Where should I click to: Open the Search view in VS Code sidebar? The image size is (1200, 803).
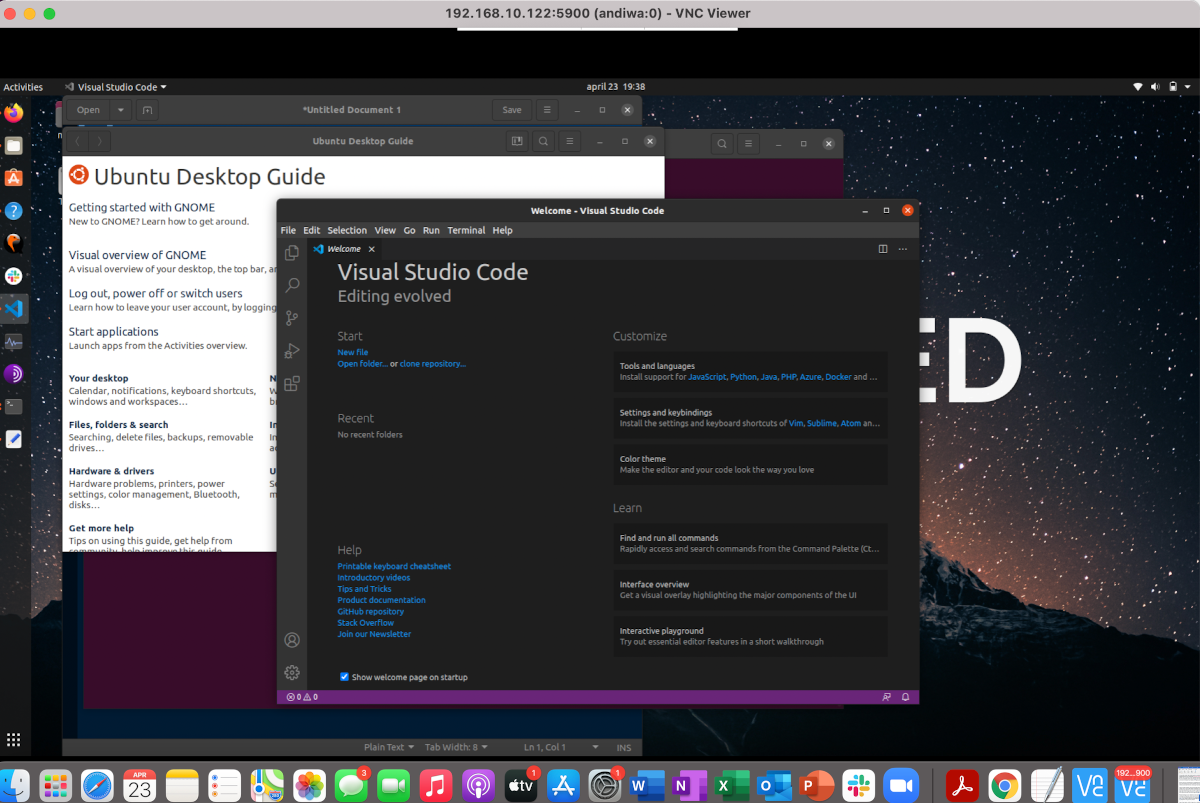291,285
